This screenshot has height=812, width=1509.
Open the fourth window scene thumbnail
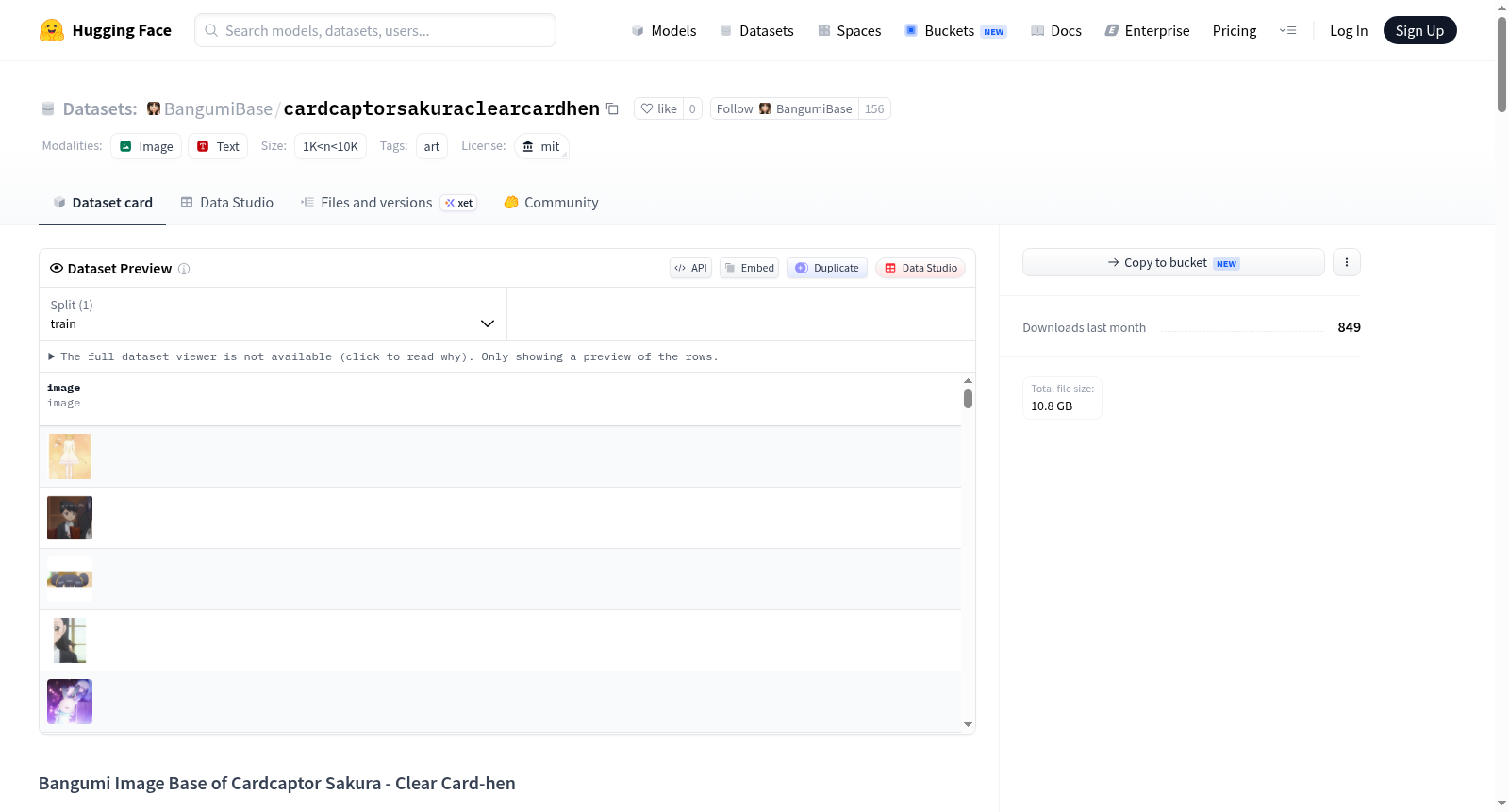point(70,640)
